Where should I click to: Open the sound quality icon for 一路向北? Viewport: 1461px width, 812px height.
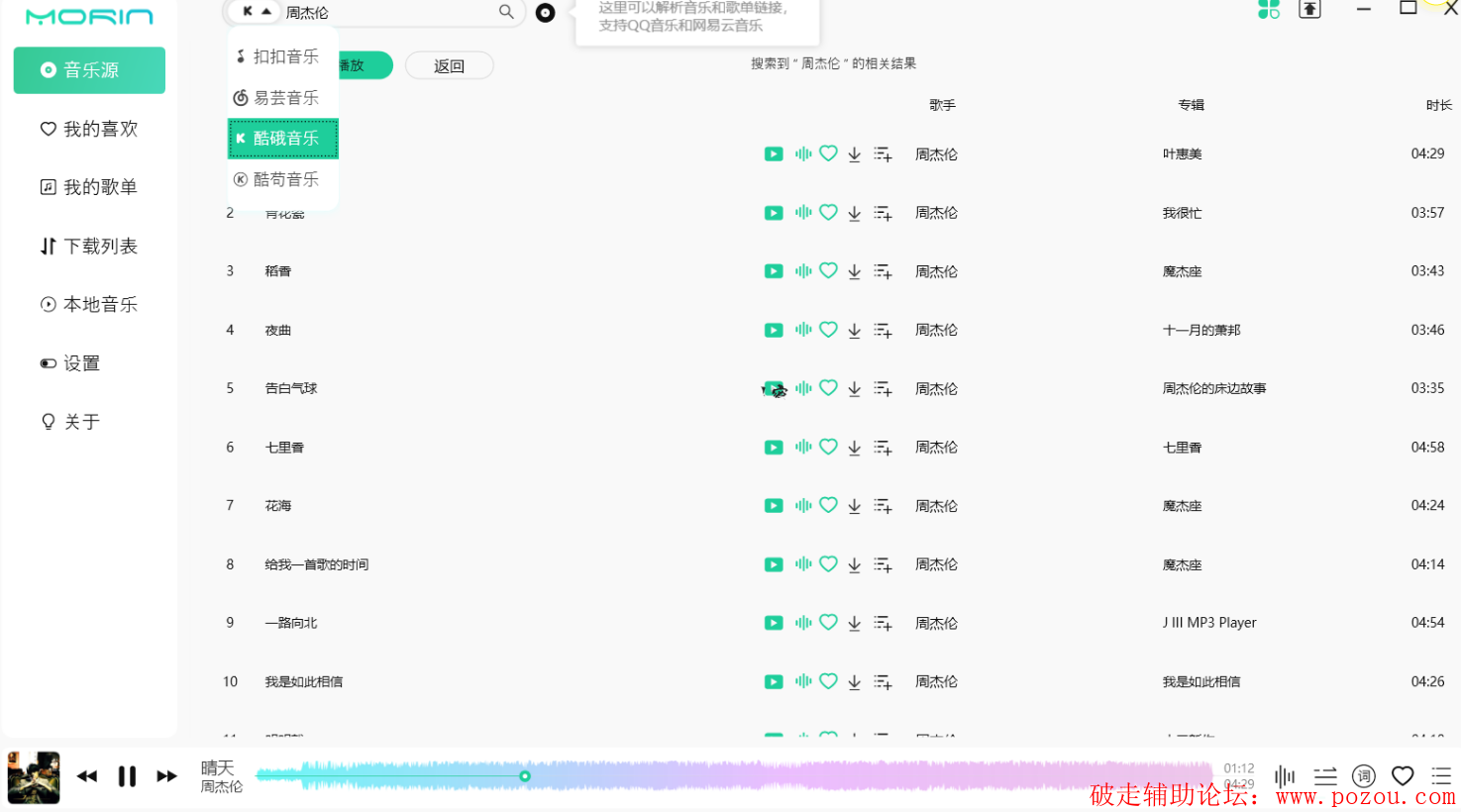(x=803, y=623)
